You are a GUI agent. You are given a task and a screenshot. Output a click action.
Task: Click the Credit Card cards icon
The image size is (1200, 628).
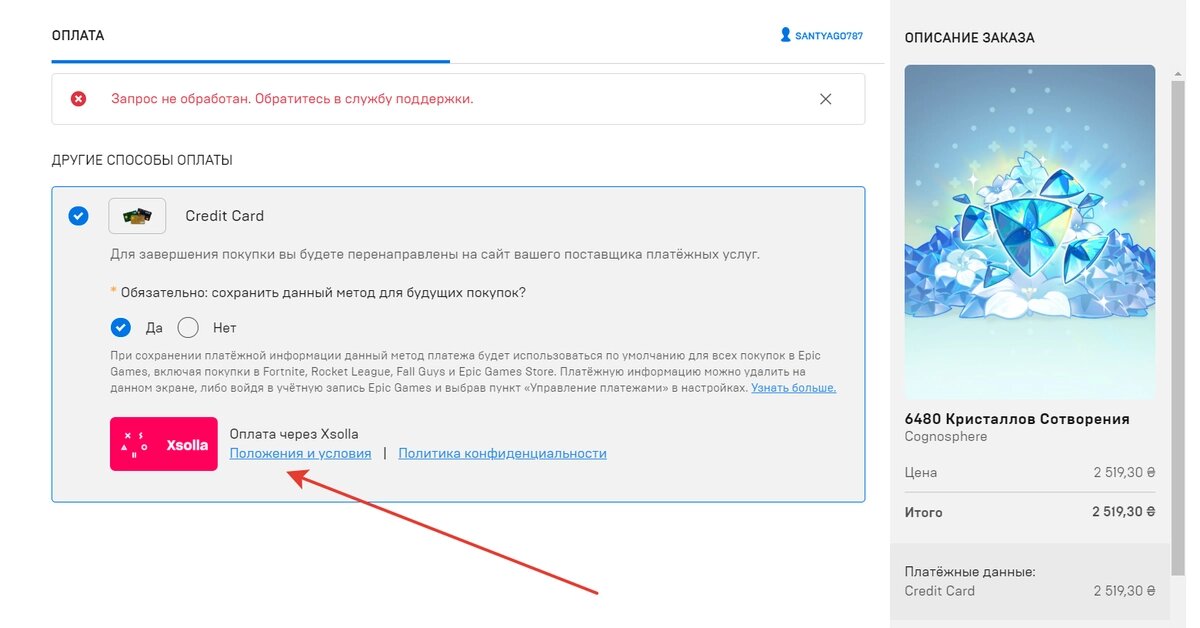click(137, 216)
